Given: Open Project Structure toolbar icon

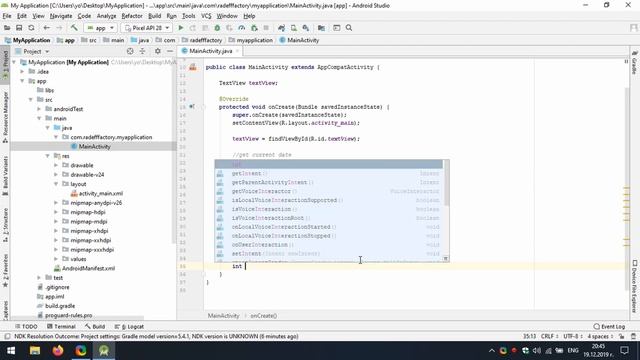Looking at the screenshot, I should 321,28.
